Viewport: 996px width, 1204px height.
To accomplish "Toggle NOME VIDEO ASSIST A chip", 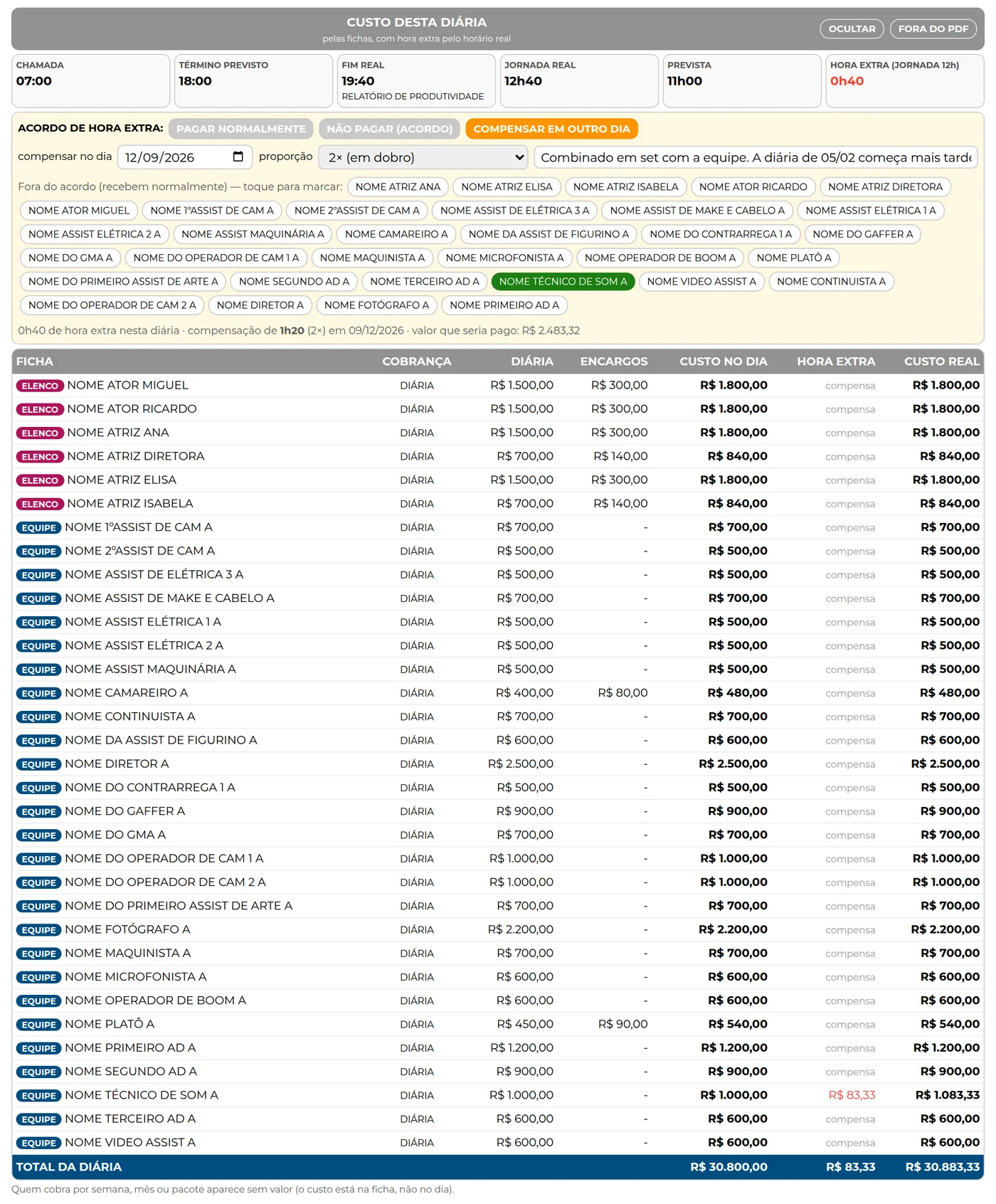I will [701, 282].
